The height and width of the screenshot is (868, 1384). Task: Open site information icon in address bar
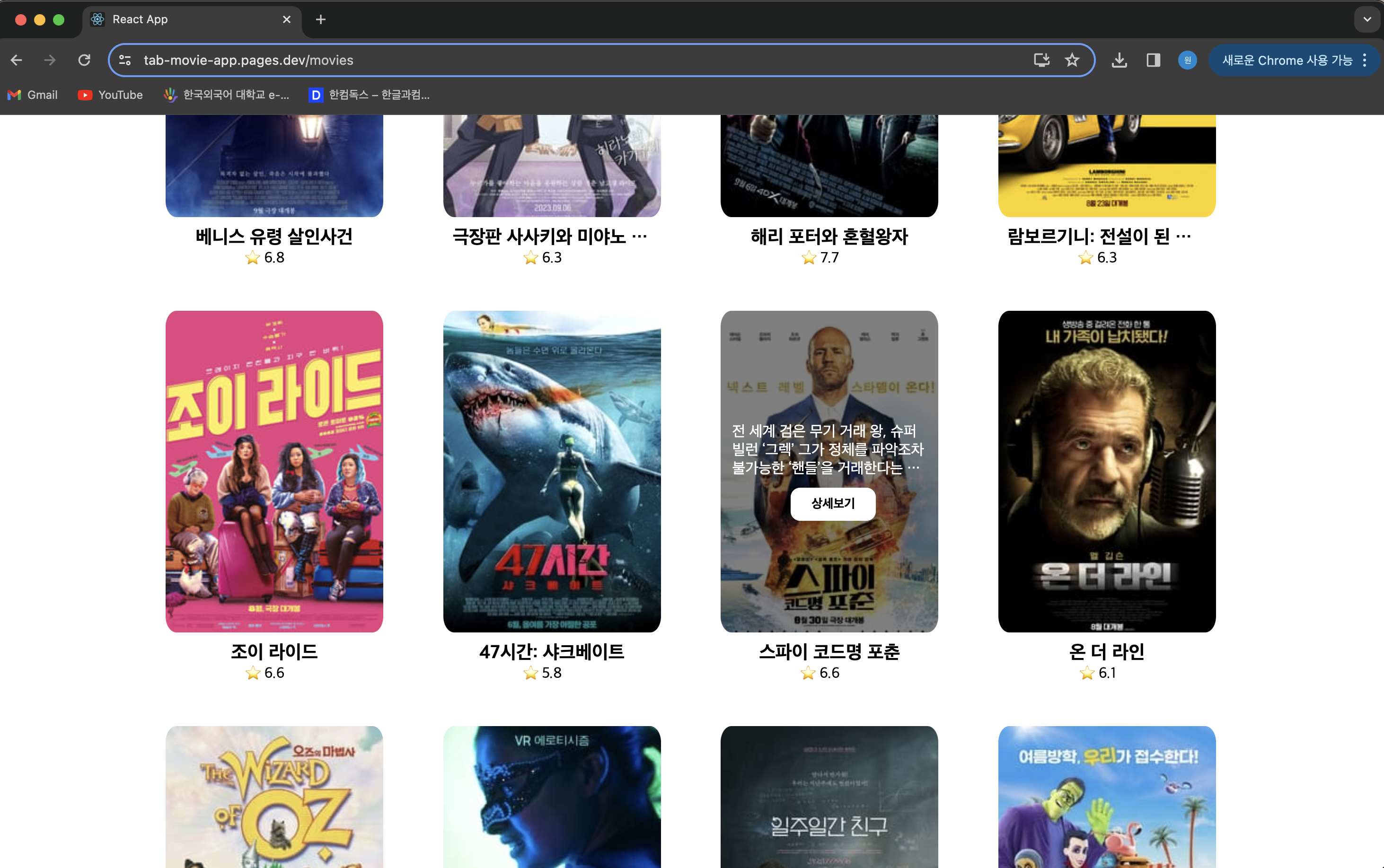tap(124, 60)
